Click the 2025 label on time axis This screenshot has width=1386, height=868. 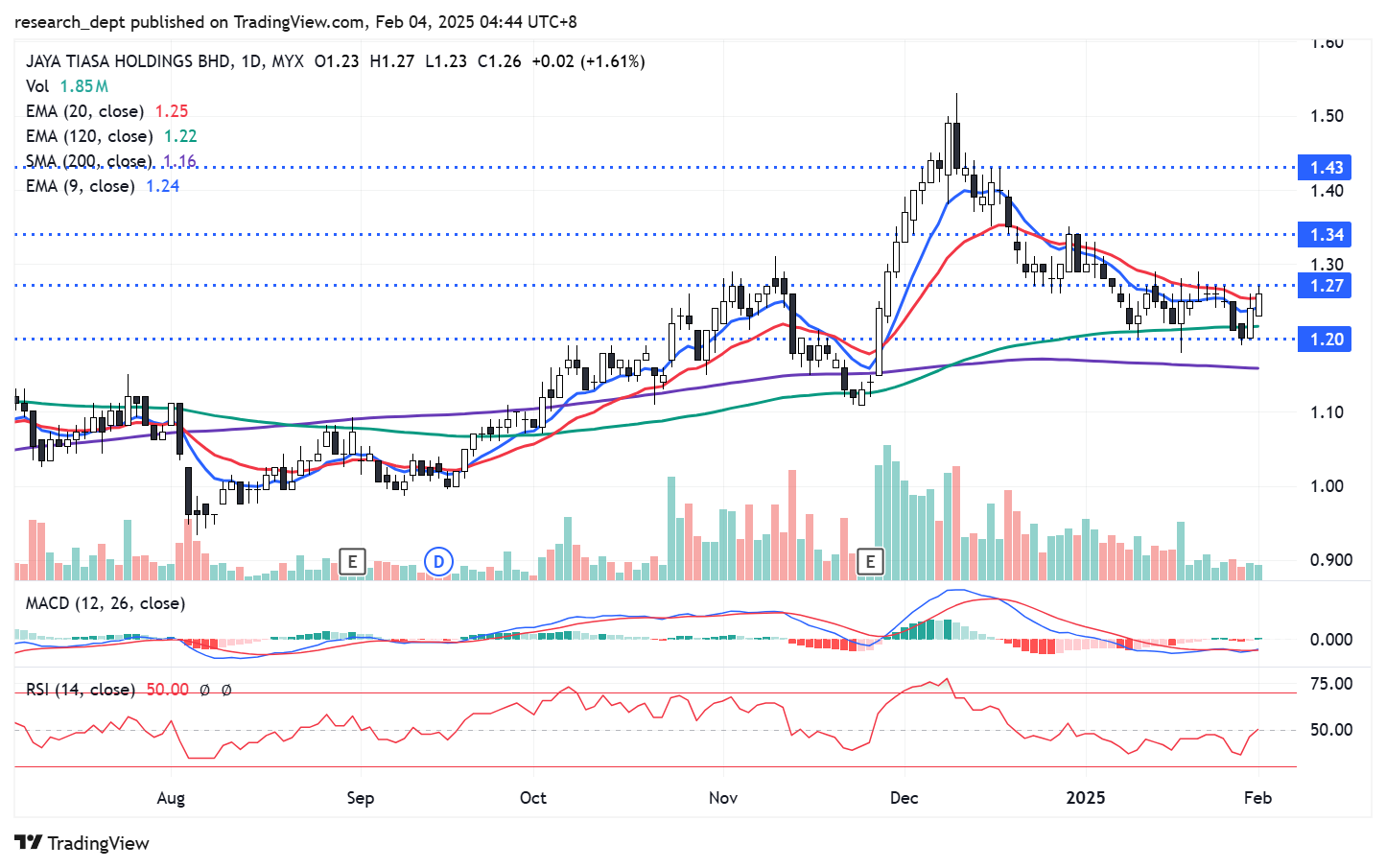pyautogui.click(x=1086, y=798)
